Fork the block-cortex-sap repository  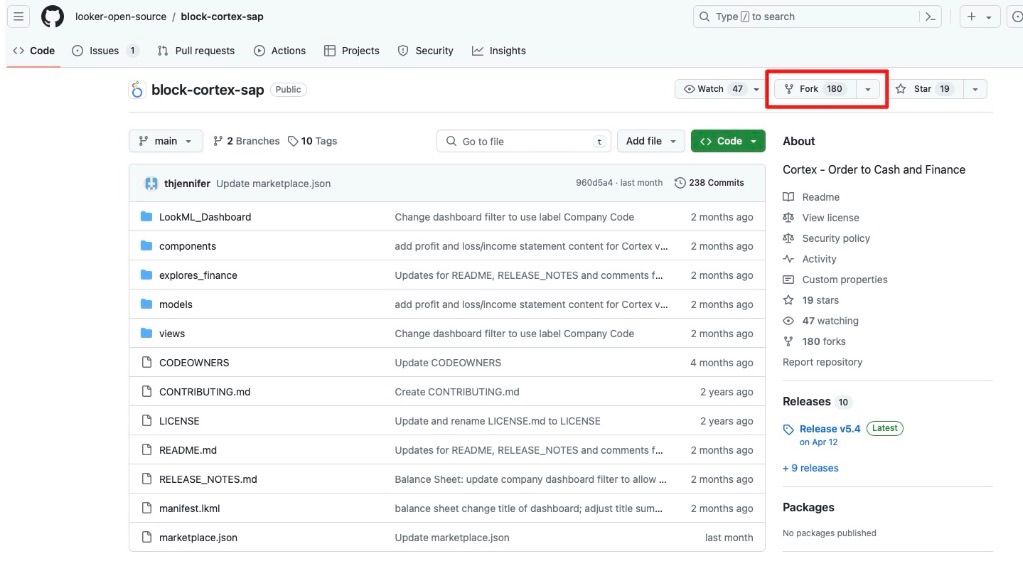coord(816,89)
